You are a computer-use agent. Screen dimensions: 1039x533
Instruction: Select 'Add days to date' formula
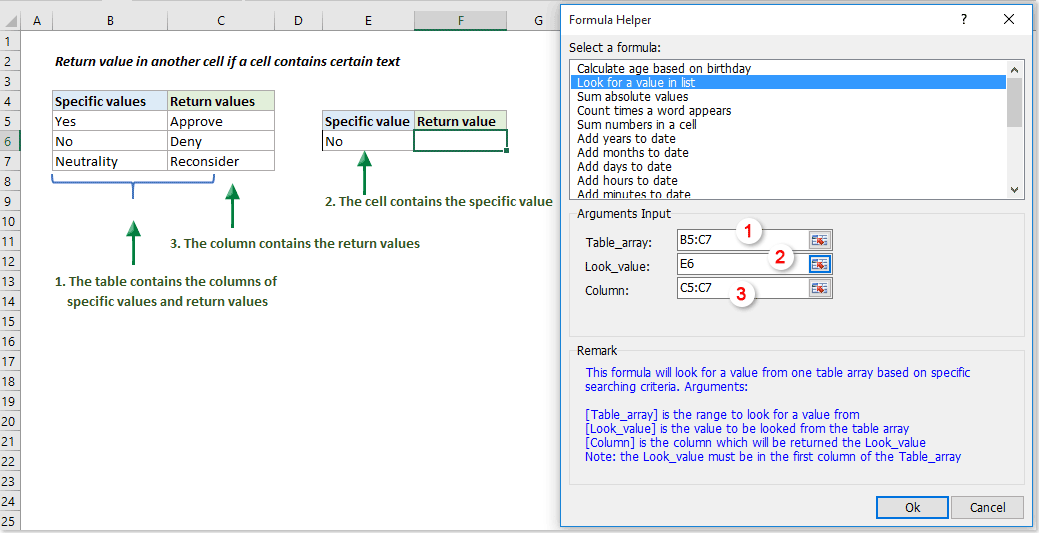tap(788, 166)
